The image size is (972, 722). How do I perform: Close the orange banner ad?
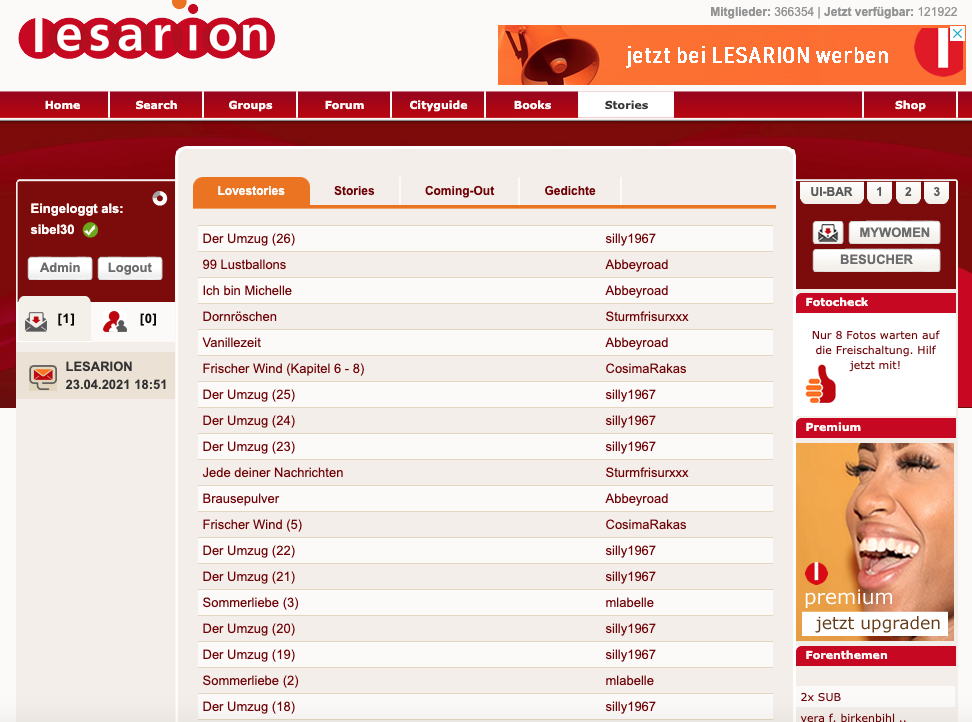[957, 33]
